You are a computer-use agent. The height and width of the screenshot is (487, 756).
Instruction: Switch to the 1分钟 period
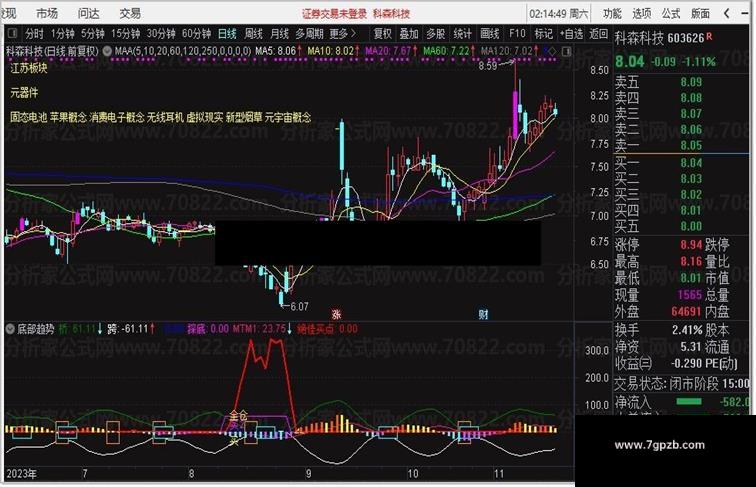pos(63,34)
